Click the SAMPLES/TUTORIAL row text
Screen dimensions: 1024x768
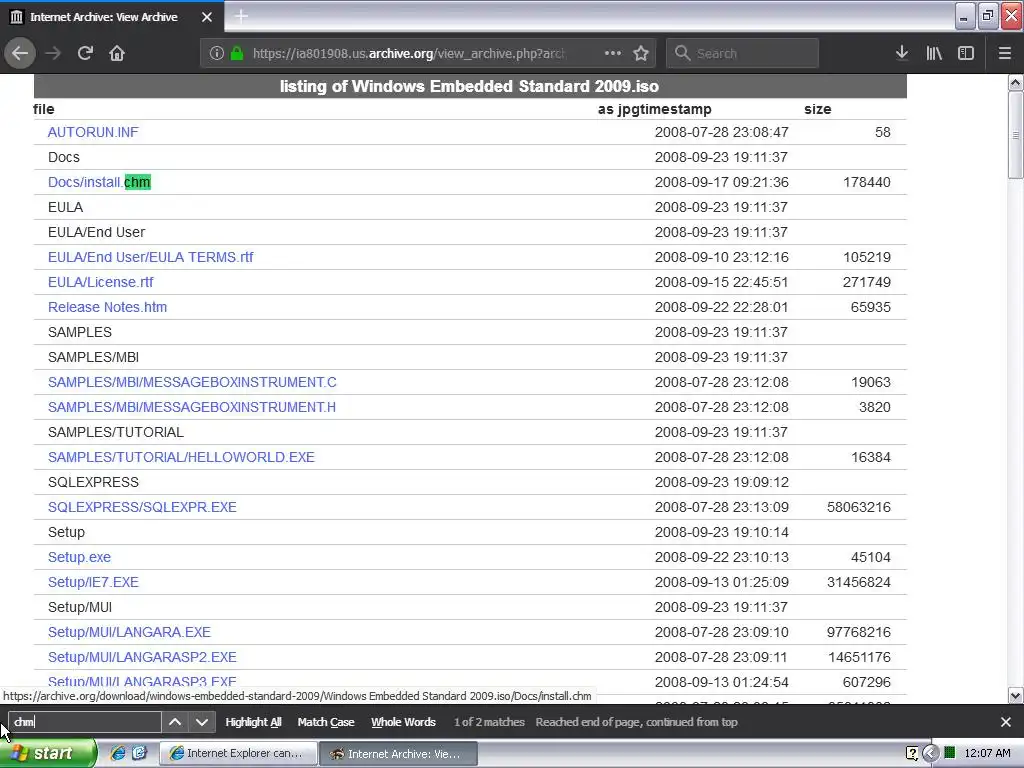click(116, 432)
